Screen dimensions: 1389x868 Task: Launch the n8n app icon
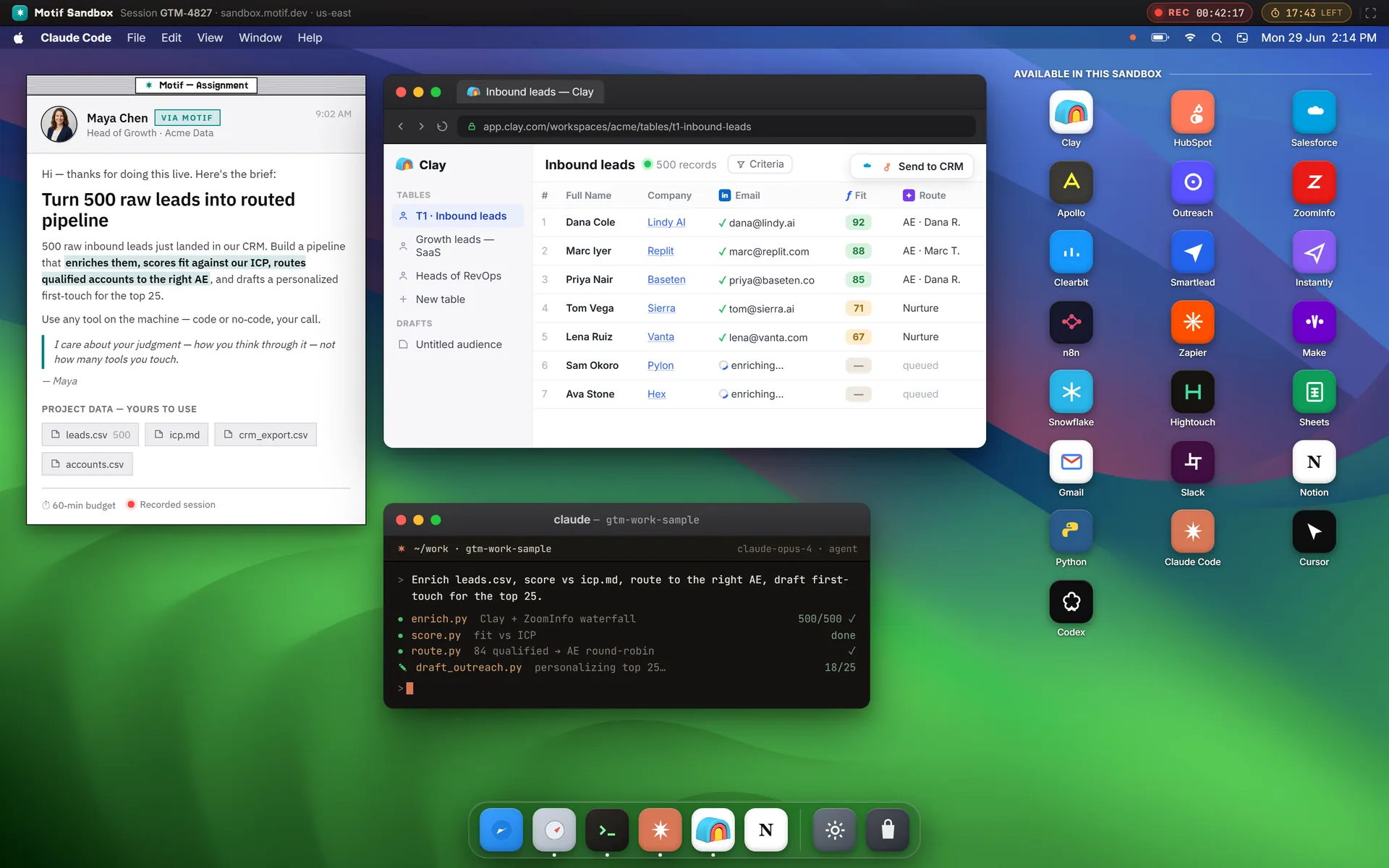click(1071, 322)
